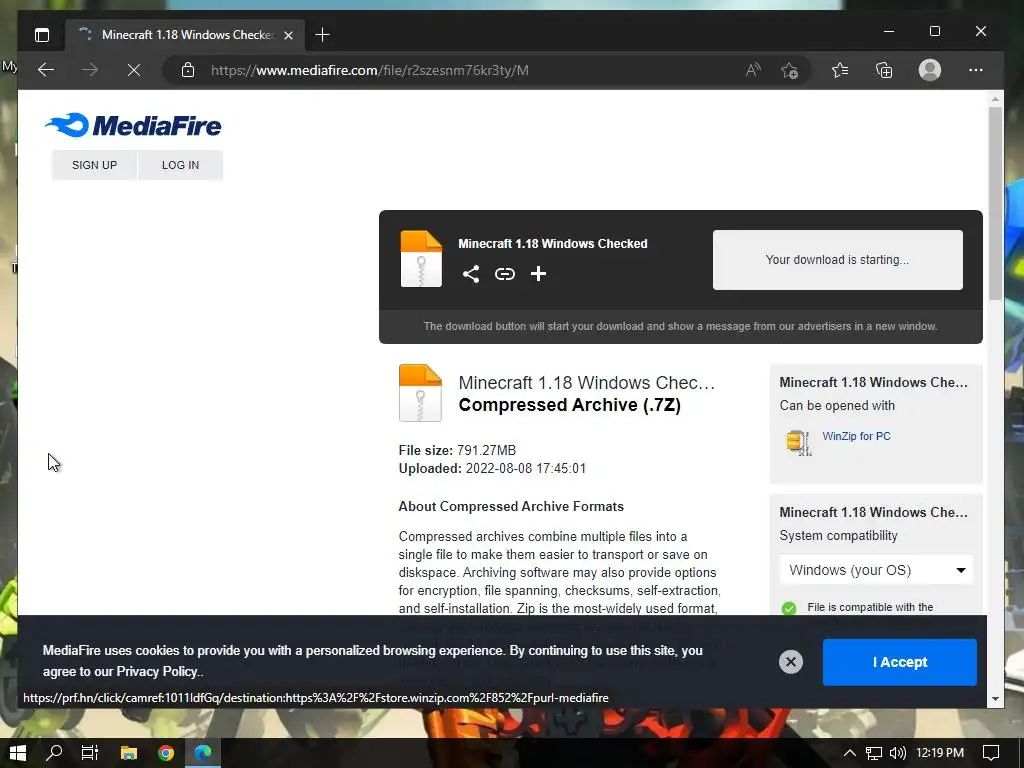Screen dimensions: 1024x768
Task: Click the green compatibility checkmark icon
Action: pos(789,608)
